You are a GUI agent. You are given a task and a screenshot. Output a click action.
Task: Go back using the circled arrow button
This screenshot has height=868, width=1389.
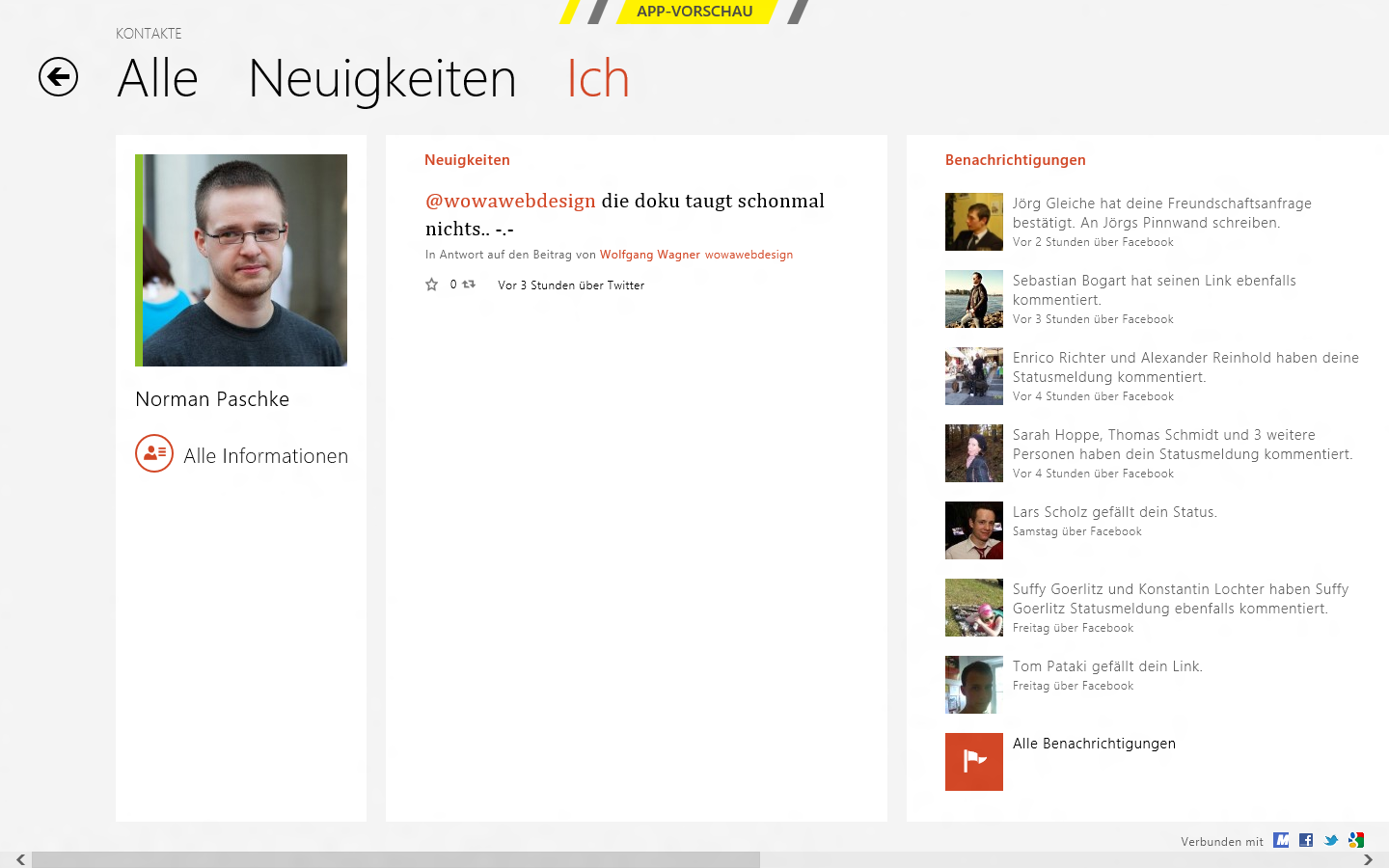pos(58,77)
